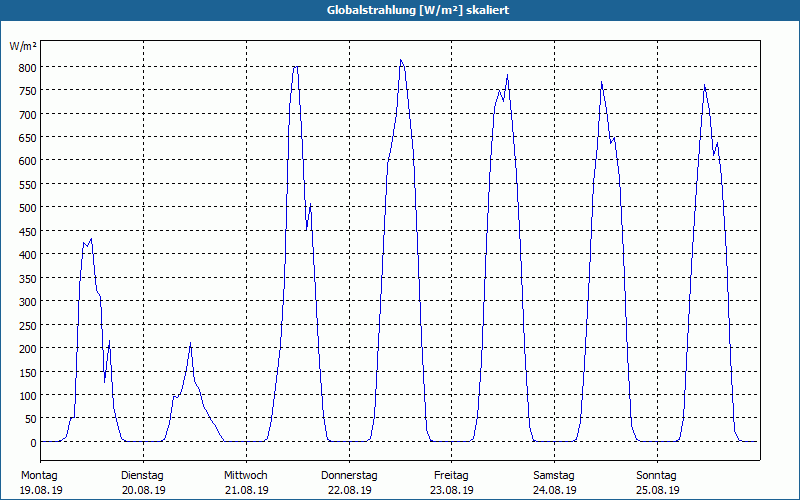800x500 pixels.
Task: Click the date '24.08.19'
Action: (555, 490)
